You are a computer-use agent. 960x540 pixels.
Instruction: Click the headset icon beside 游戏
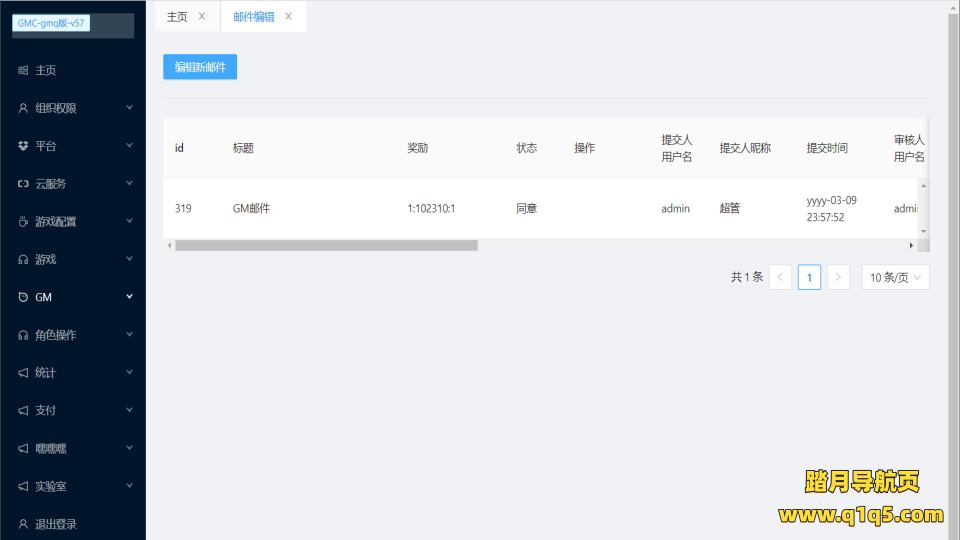[23, 260]
